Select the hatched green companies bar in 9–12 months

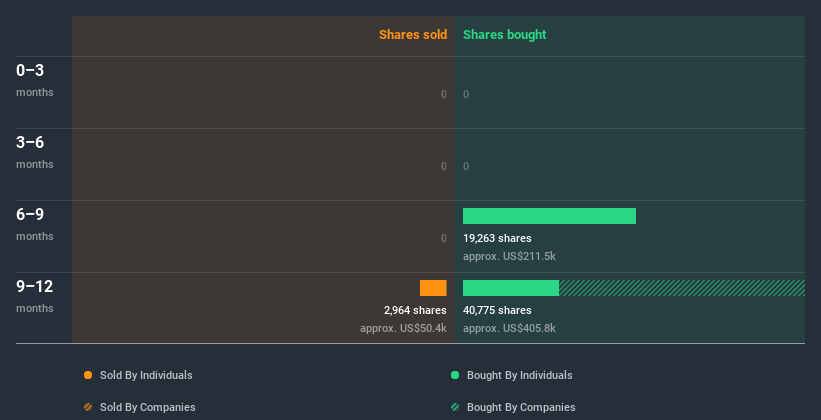coord(682,288)
